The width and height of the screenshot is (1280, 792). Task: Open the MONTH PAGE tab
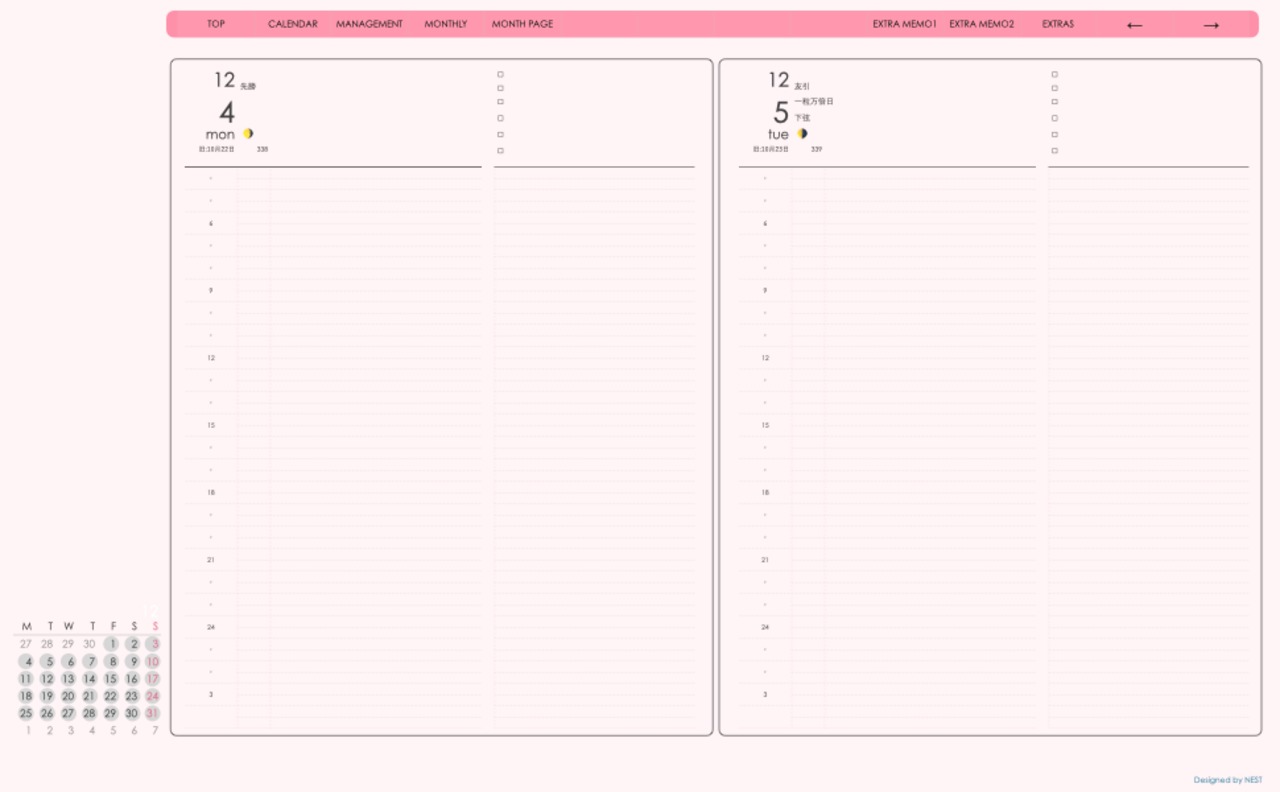click(x=522, y=24)
